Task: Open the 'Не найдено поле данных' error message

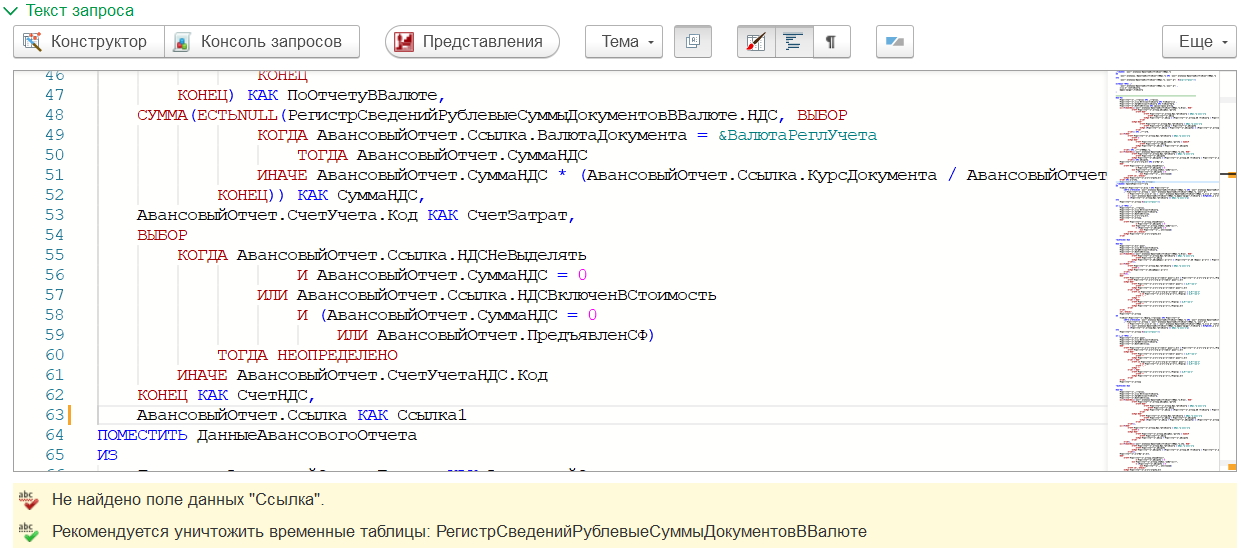Action: [x=188, y=499]
